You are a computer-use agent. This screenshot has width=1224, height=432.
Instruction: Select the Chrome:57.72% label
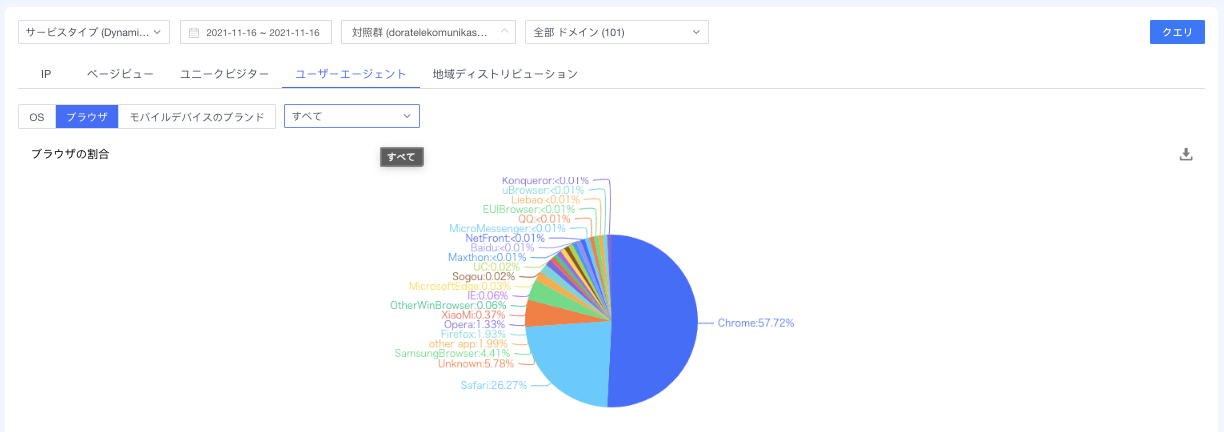tap(756, 323)
